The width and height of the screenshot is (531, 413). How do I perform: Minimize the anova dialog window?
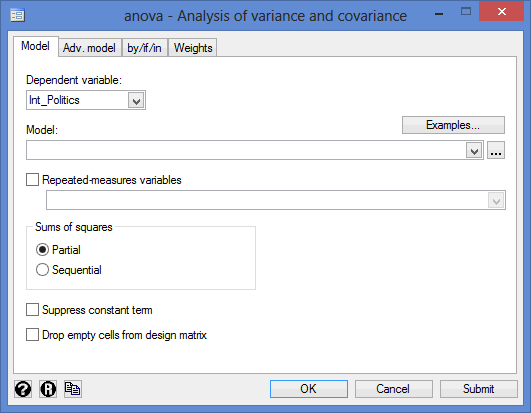[x=439, y=14]
